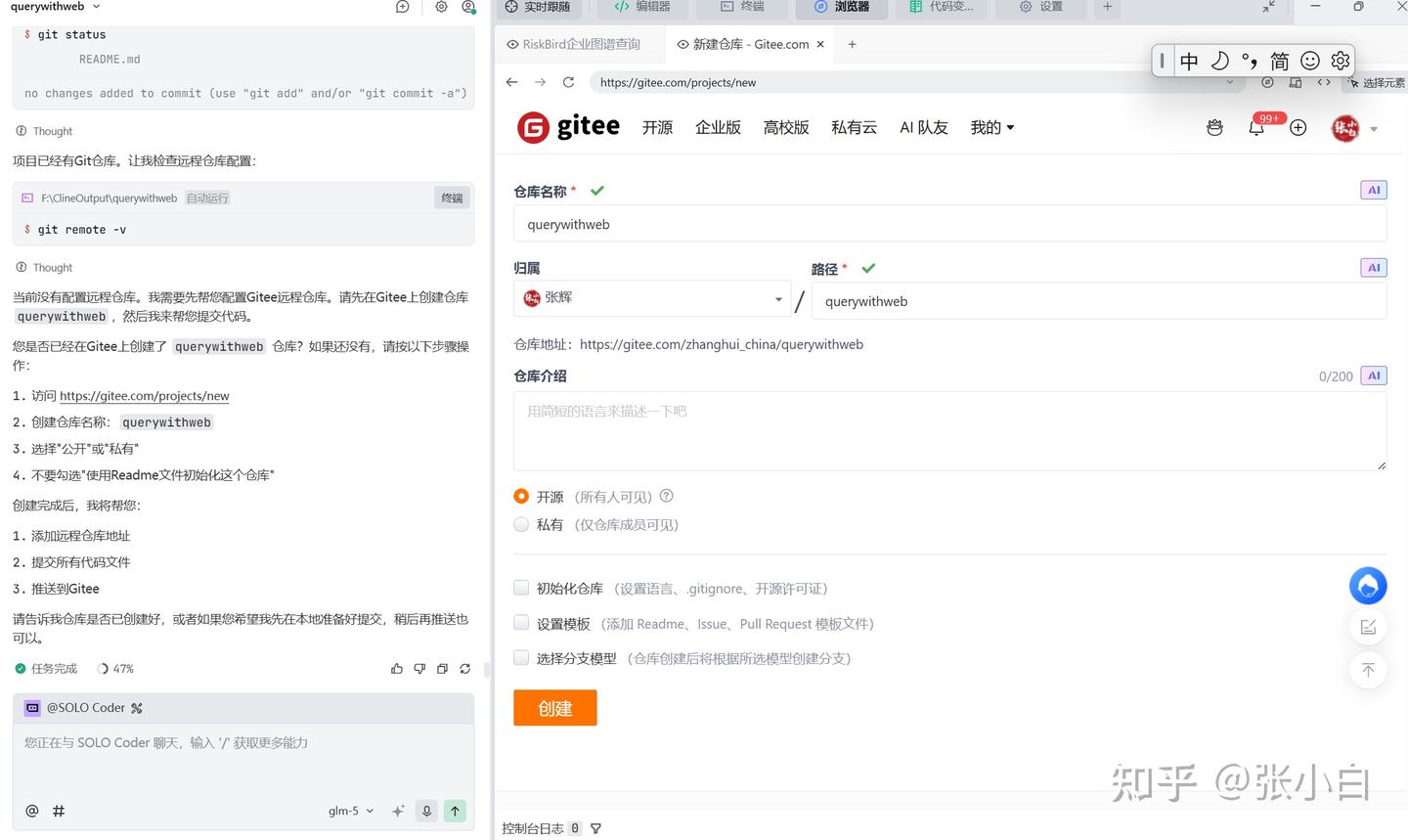Screen dimensions: 1408x840
Task: Click the SOLO Coder chat input box
Action: pyautogui.click(x=243, y=760)
